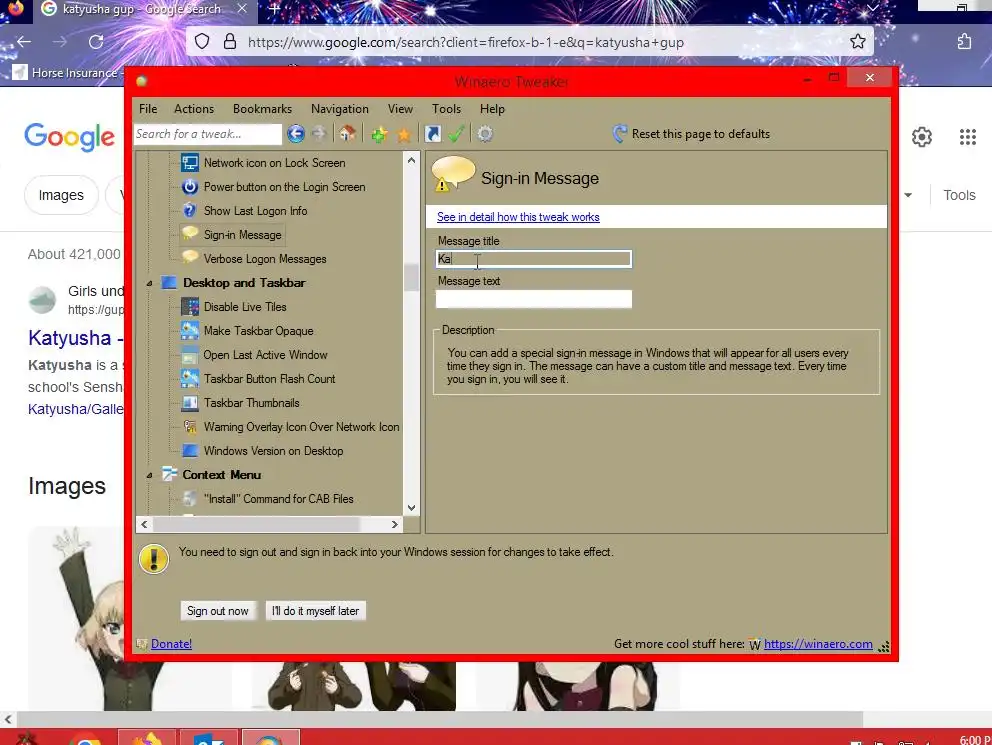The width and height of the screenshot is (992, 745).
Task: Open Navigation menu
Action: pyautogui.click(x=340, y=109)
